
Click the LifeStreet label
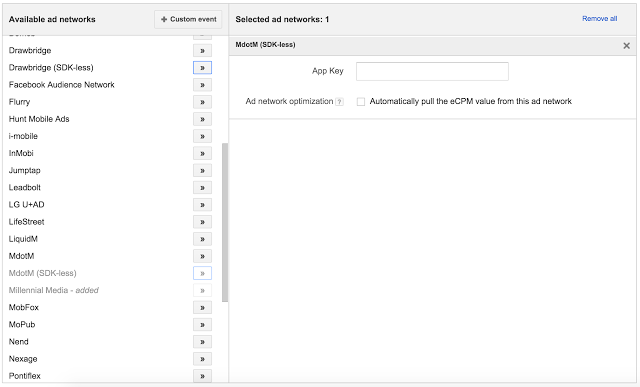[27, 222]
